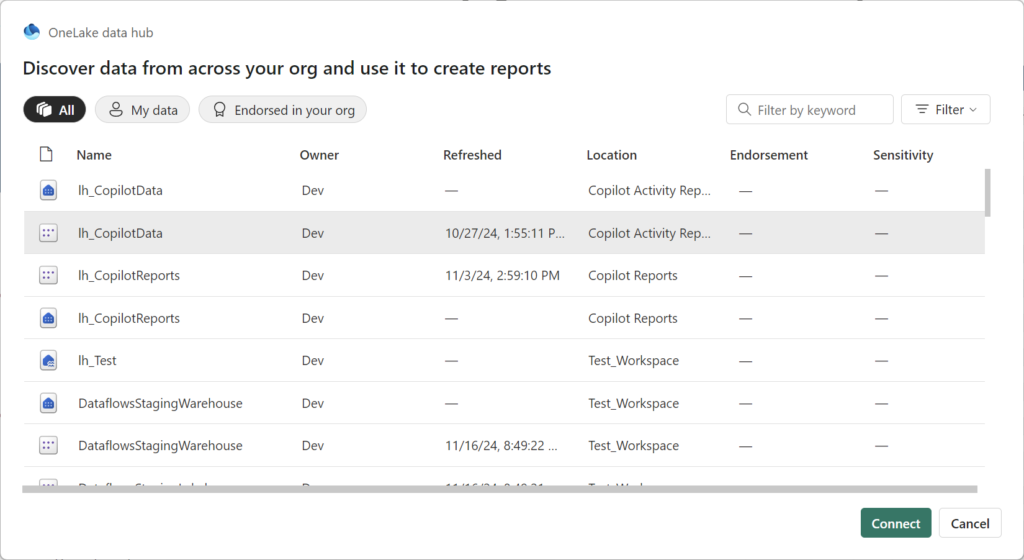Click the vertical scrollbar thumb of the list

pos(987,193)
